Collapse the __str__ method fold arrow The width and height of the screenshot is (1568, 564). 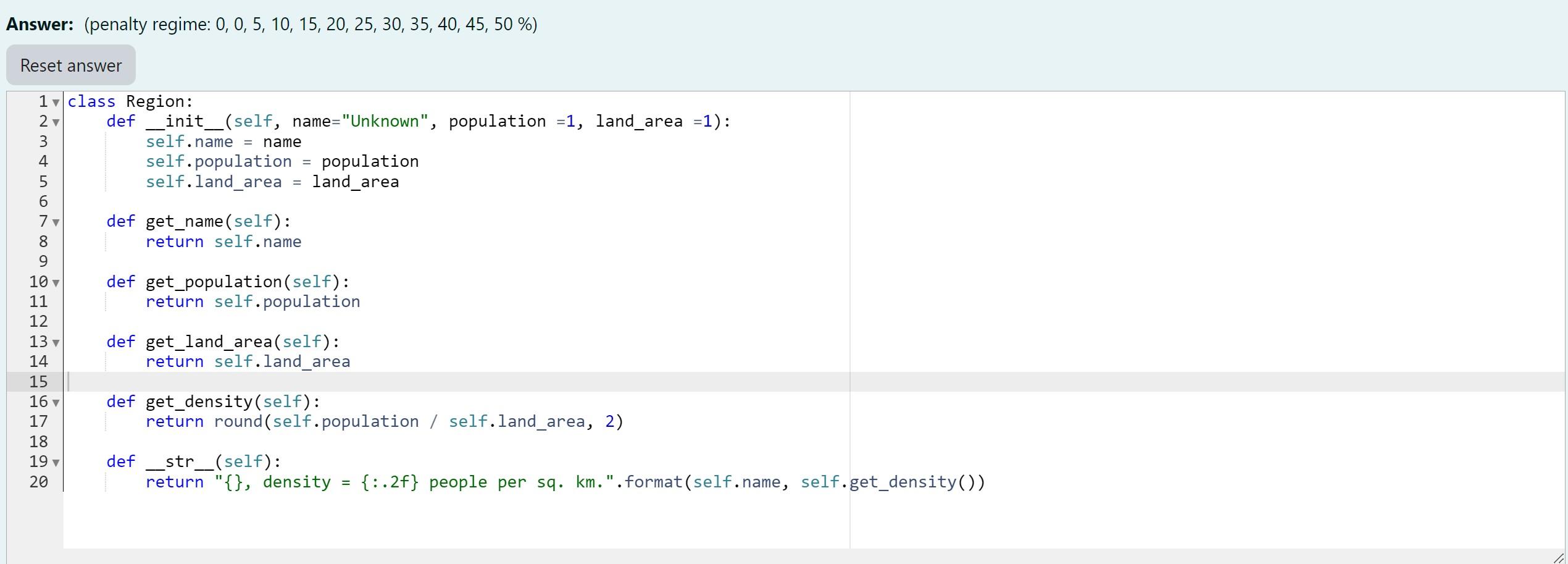point(55,464)
